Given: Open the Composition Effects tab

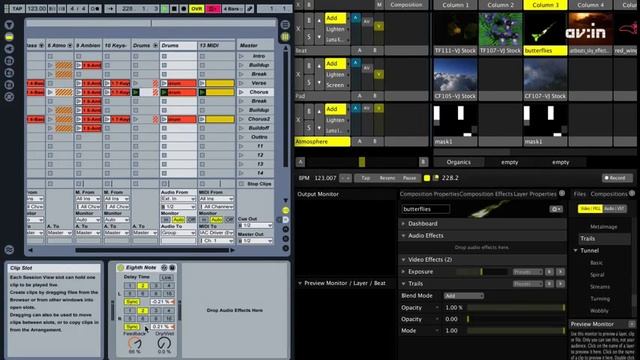Looking at the screenshot, I should pyautogui.click(x=486, y=194).
